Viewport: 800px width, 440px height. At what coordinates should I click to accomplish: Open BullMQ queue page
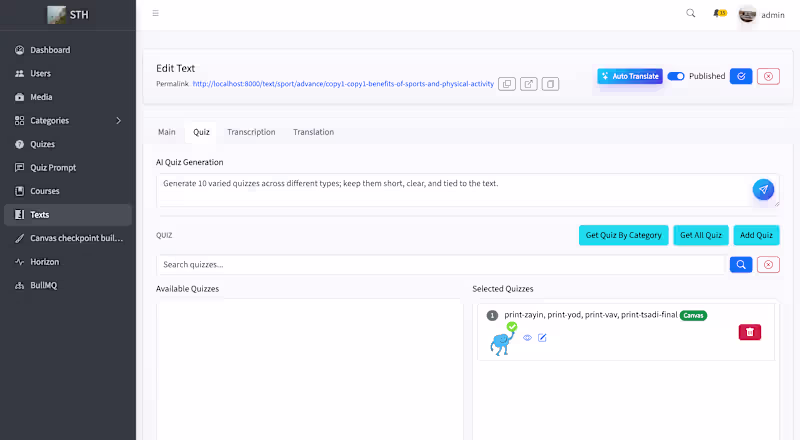68,285
